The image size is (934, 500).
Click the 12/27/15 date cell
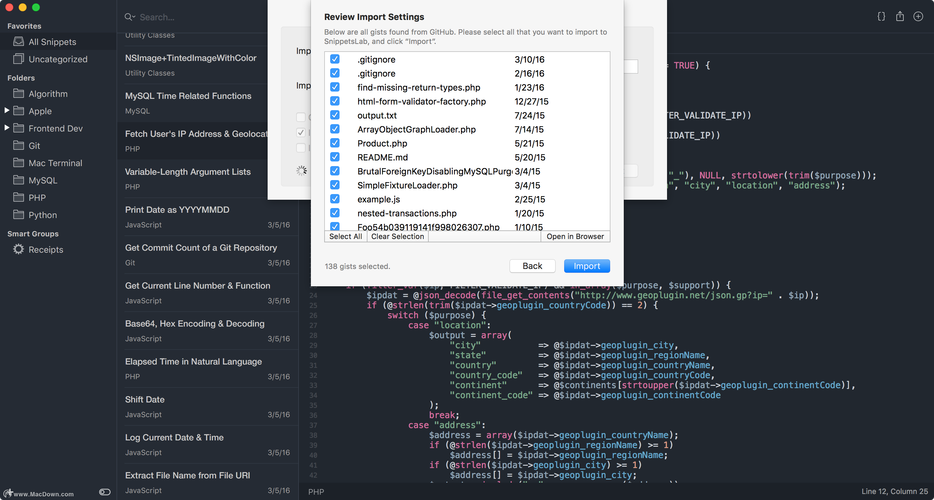point(532,101)
